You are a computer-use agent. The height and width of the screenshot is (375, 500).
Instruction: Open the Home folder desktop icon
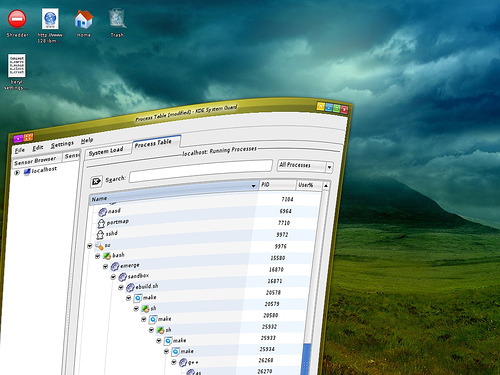pos(83,19)
